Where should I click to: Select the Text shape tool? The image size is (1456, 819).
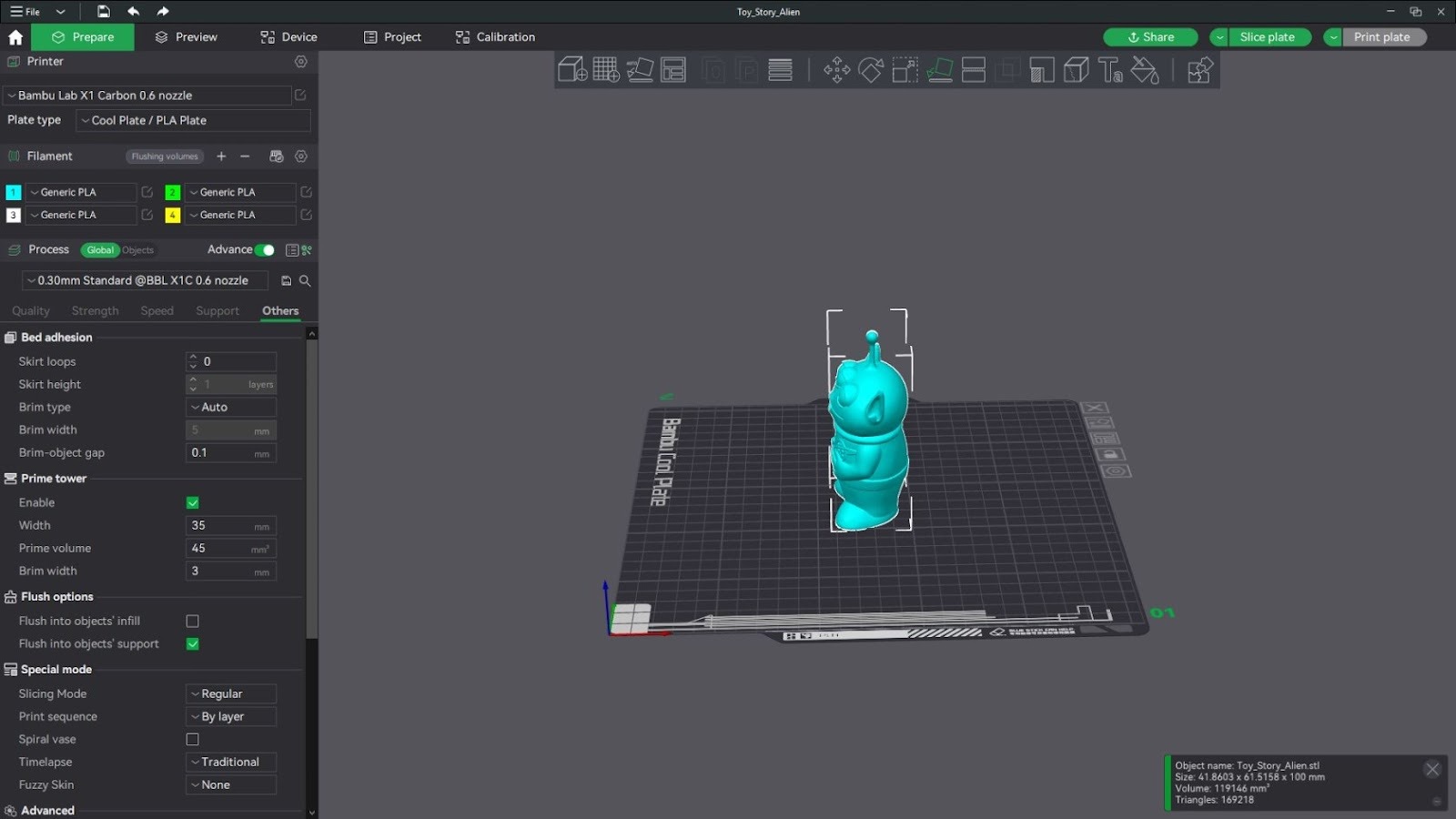pyautogui.click(x=1110, y=70)
